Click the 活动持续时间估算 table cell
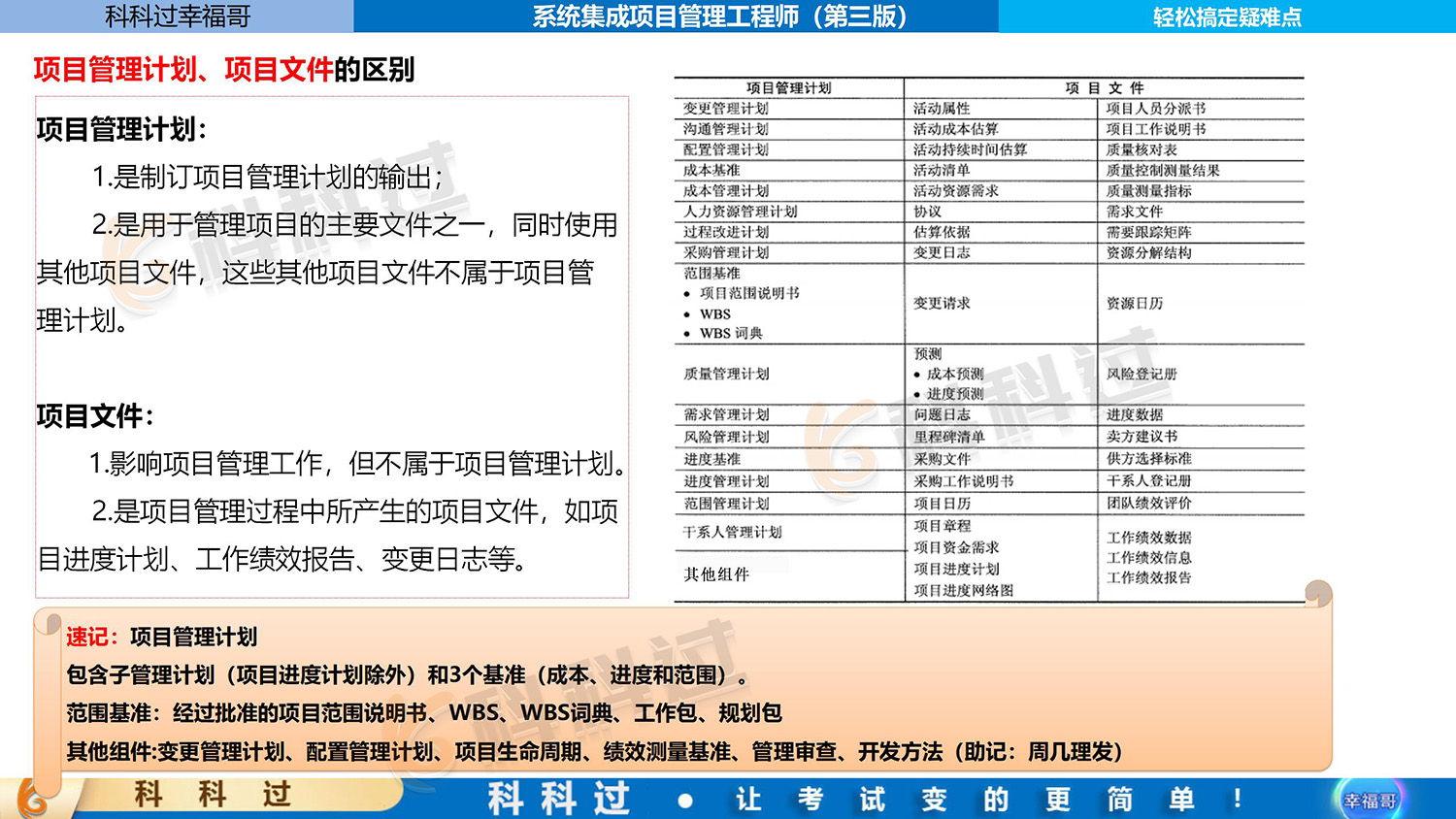 (970, 149)
